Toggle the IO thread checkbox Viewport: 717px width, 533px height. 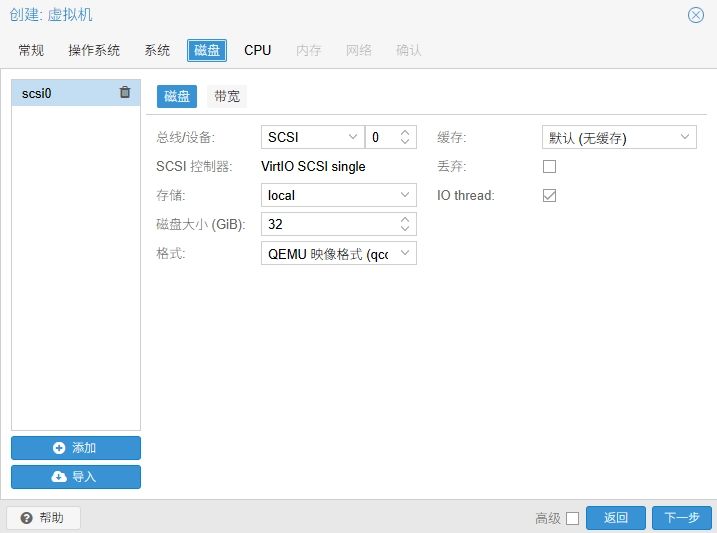pyautogui.click(x=549, y=195)
